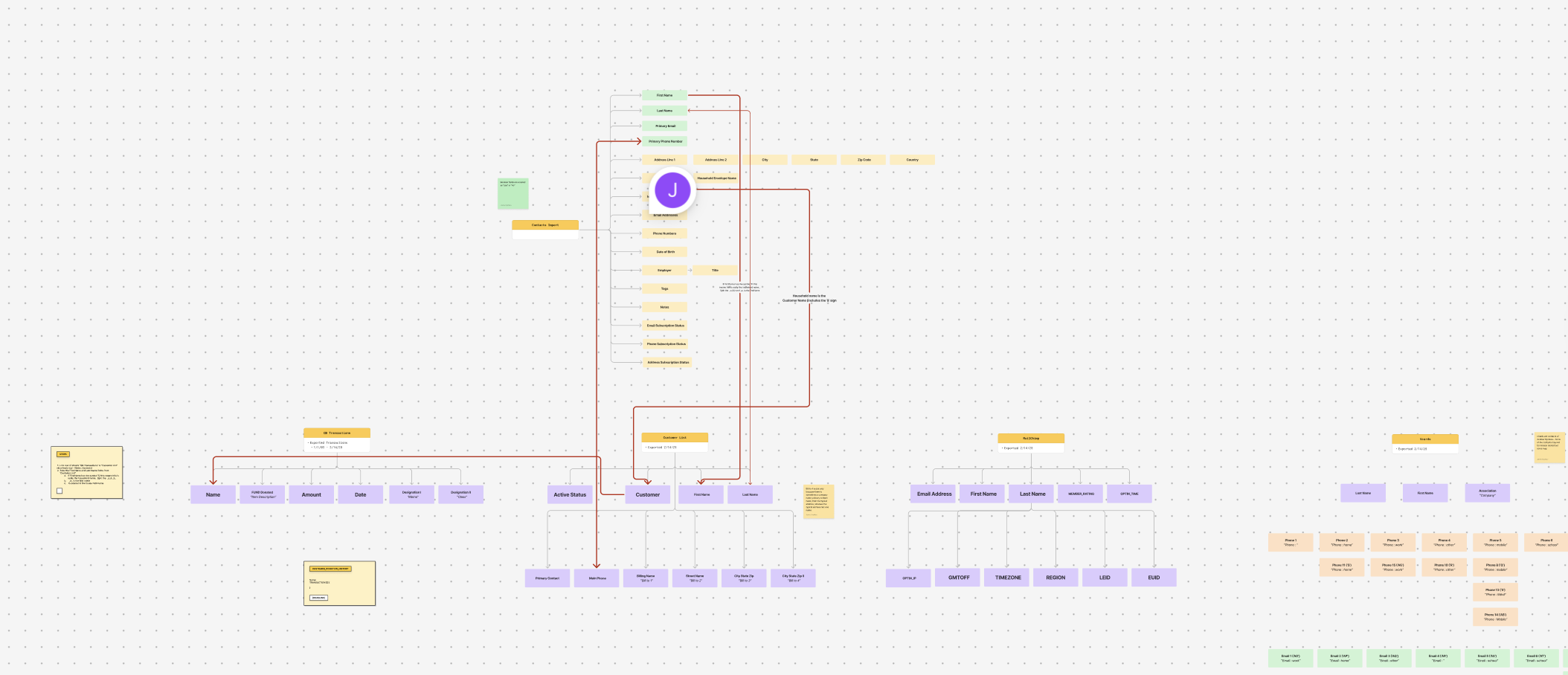The height and width of the screenshot is (675, 1568).
Task: Click the green sticky note near Contacts Import
Action: [513, 193]
